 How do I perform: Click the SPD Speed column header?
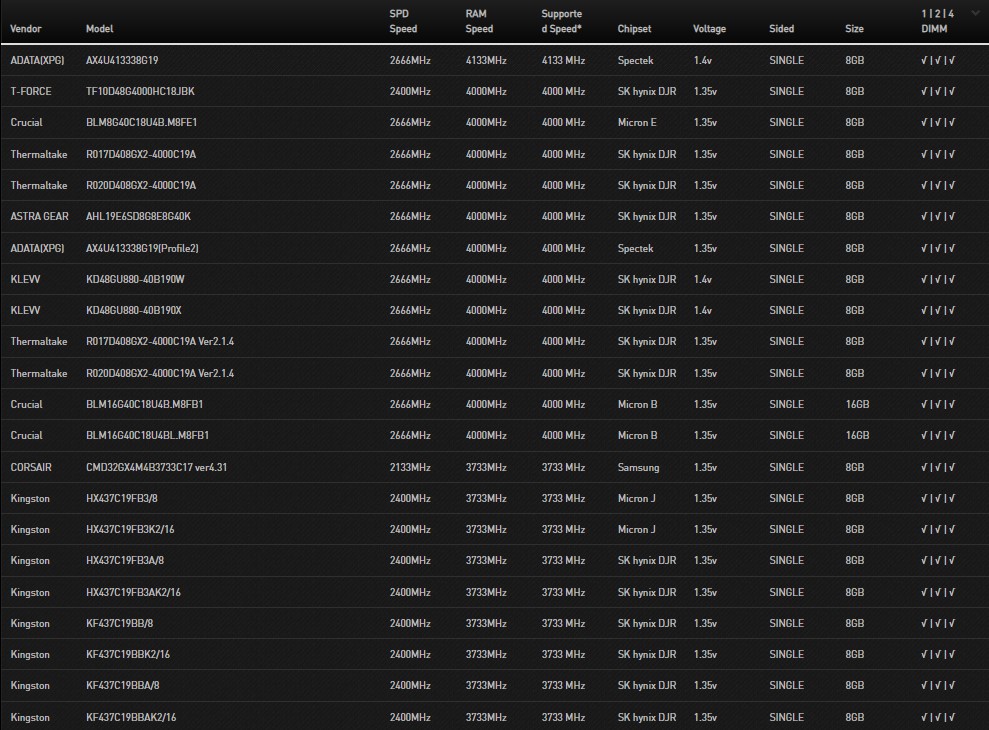[x=403, y=21]
